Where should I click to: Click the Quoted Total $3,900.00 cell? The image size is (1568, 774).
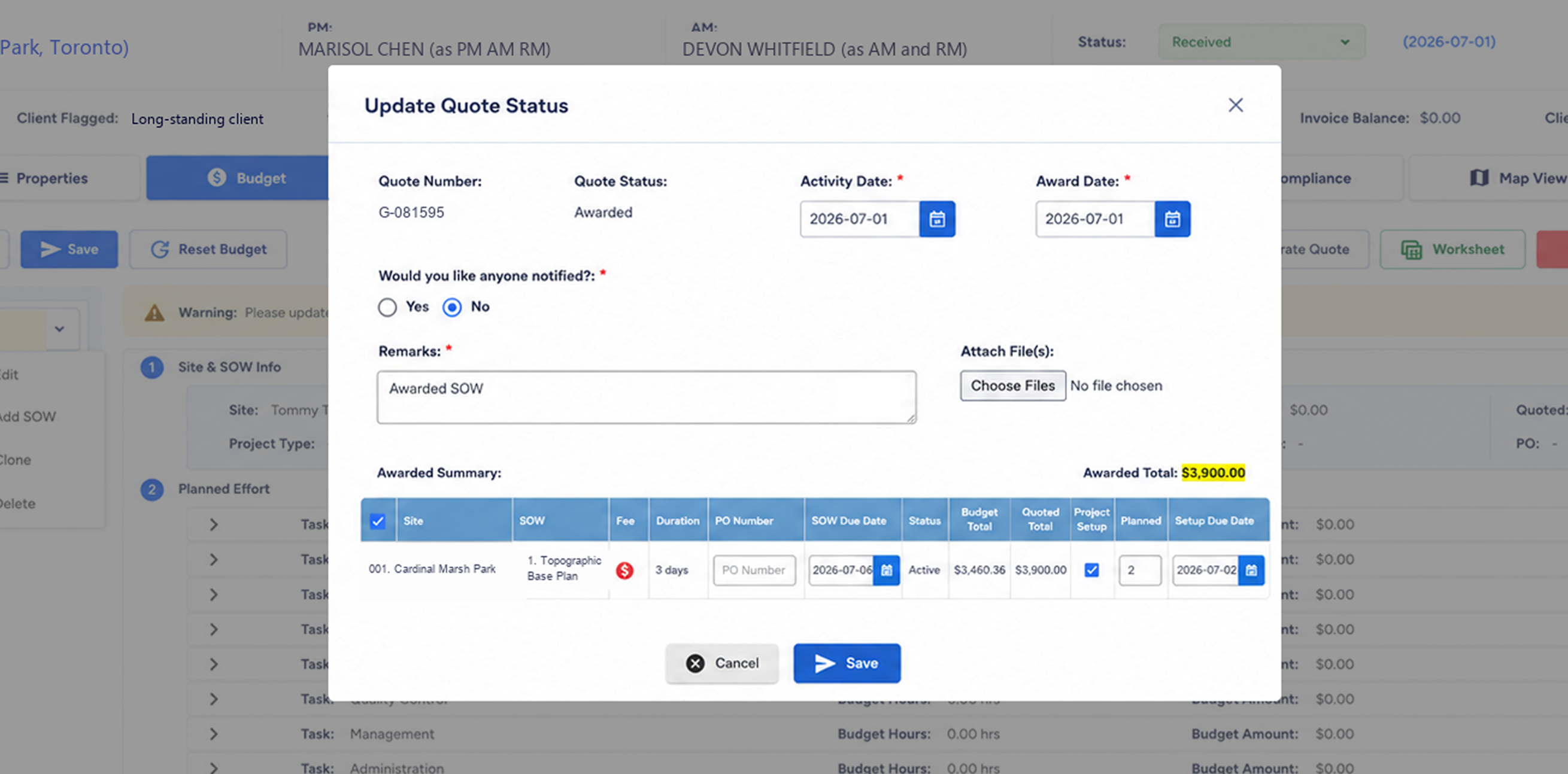tap(1041, 570)
